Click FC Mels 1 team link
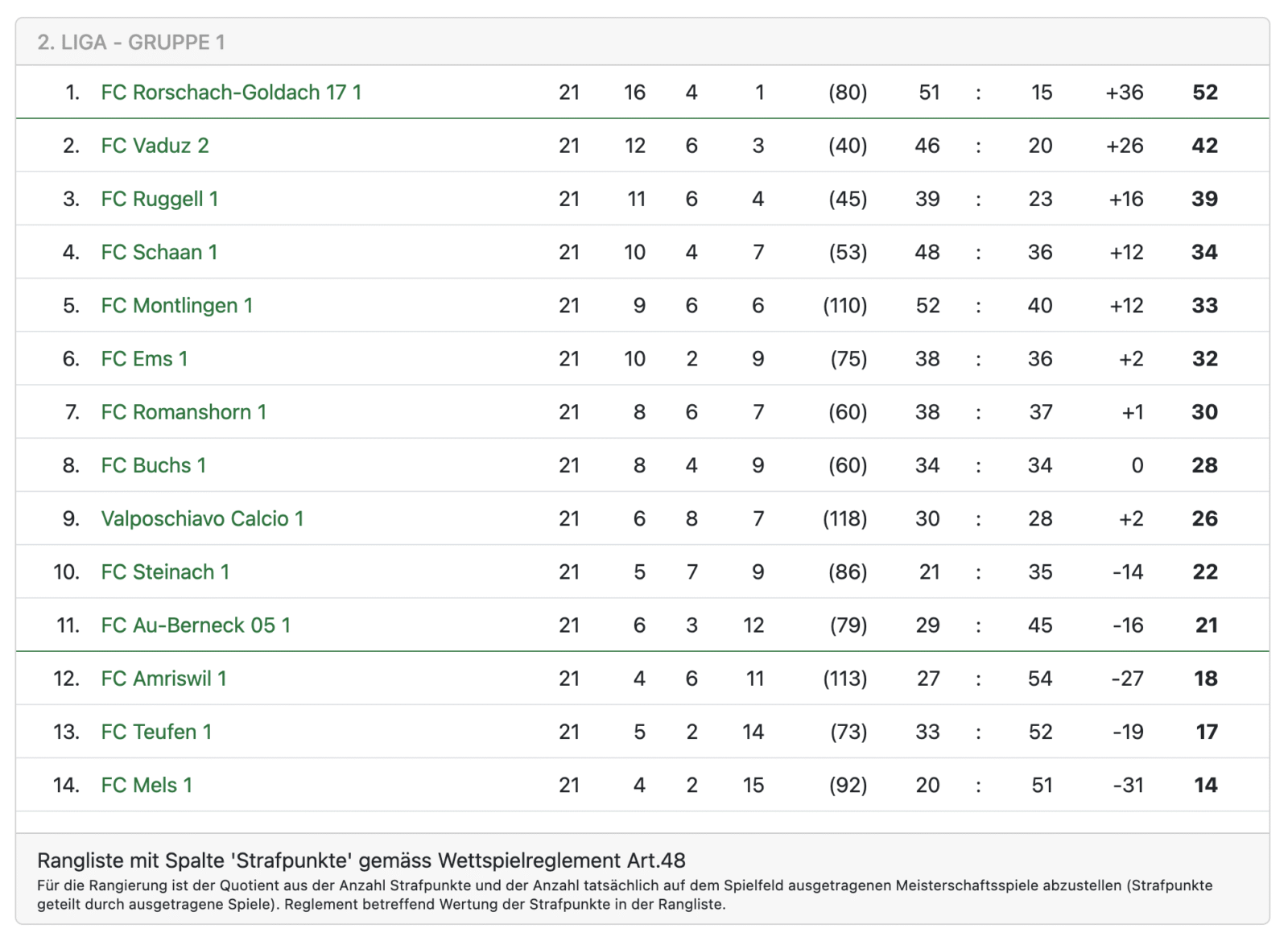 [x=147, y=785]
